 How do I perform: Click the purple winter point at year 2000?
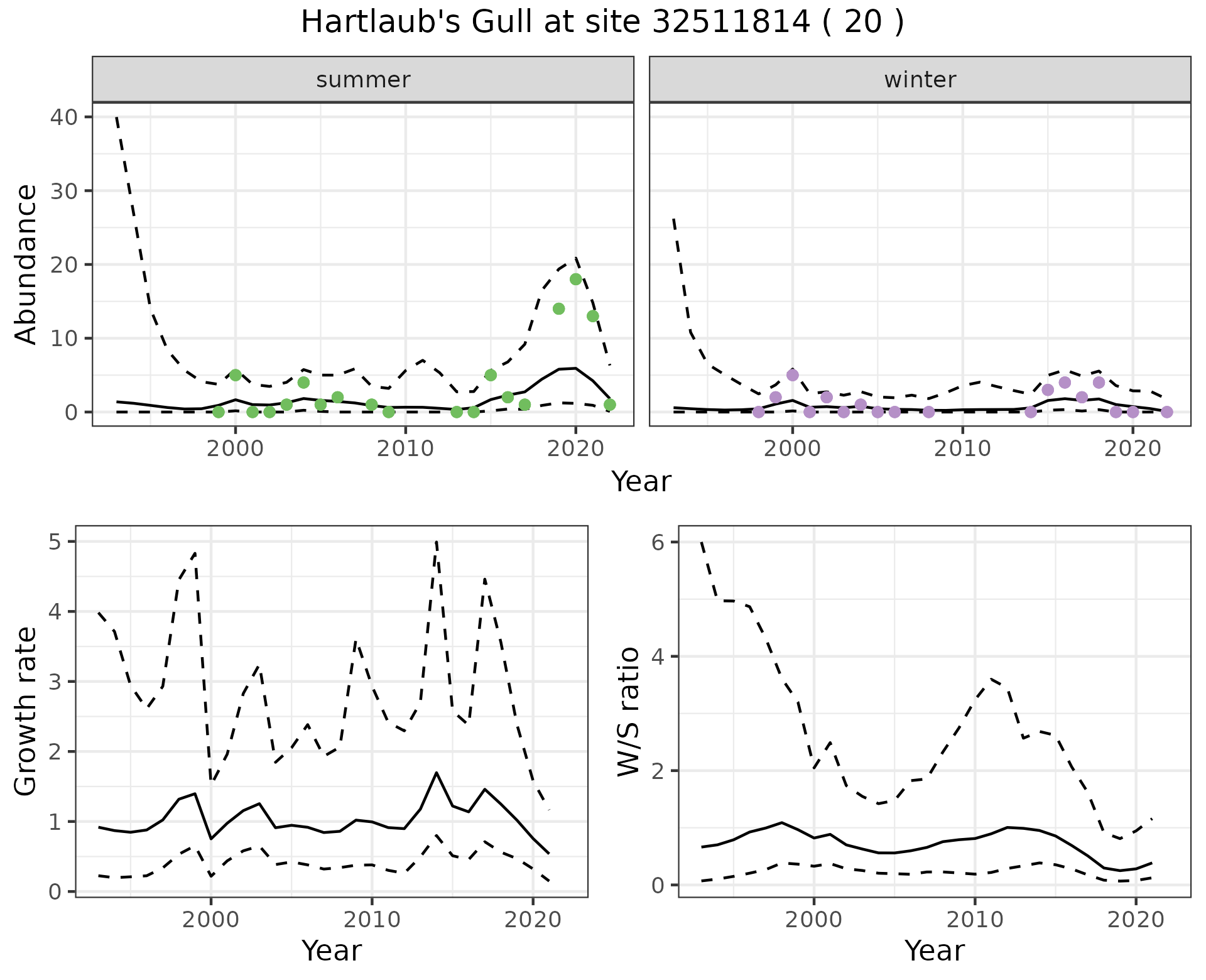coord(793,375)
